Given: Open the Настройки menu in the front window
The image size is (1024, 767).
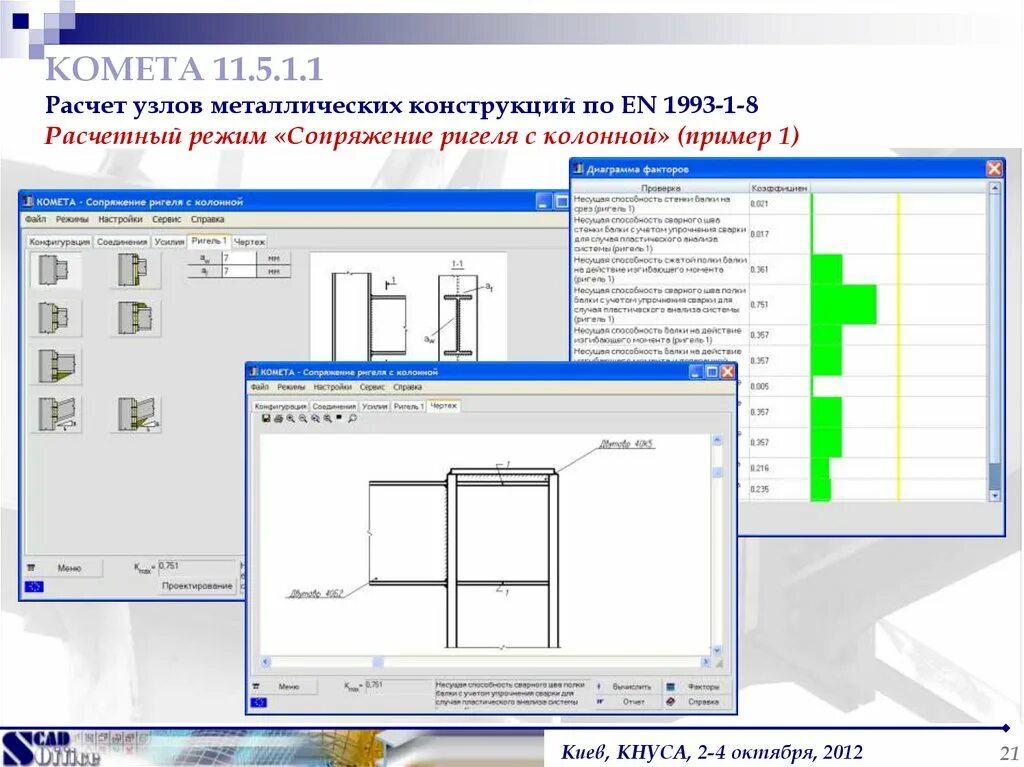Looking at the screenshot, I should point(332,387).
